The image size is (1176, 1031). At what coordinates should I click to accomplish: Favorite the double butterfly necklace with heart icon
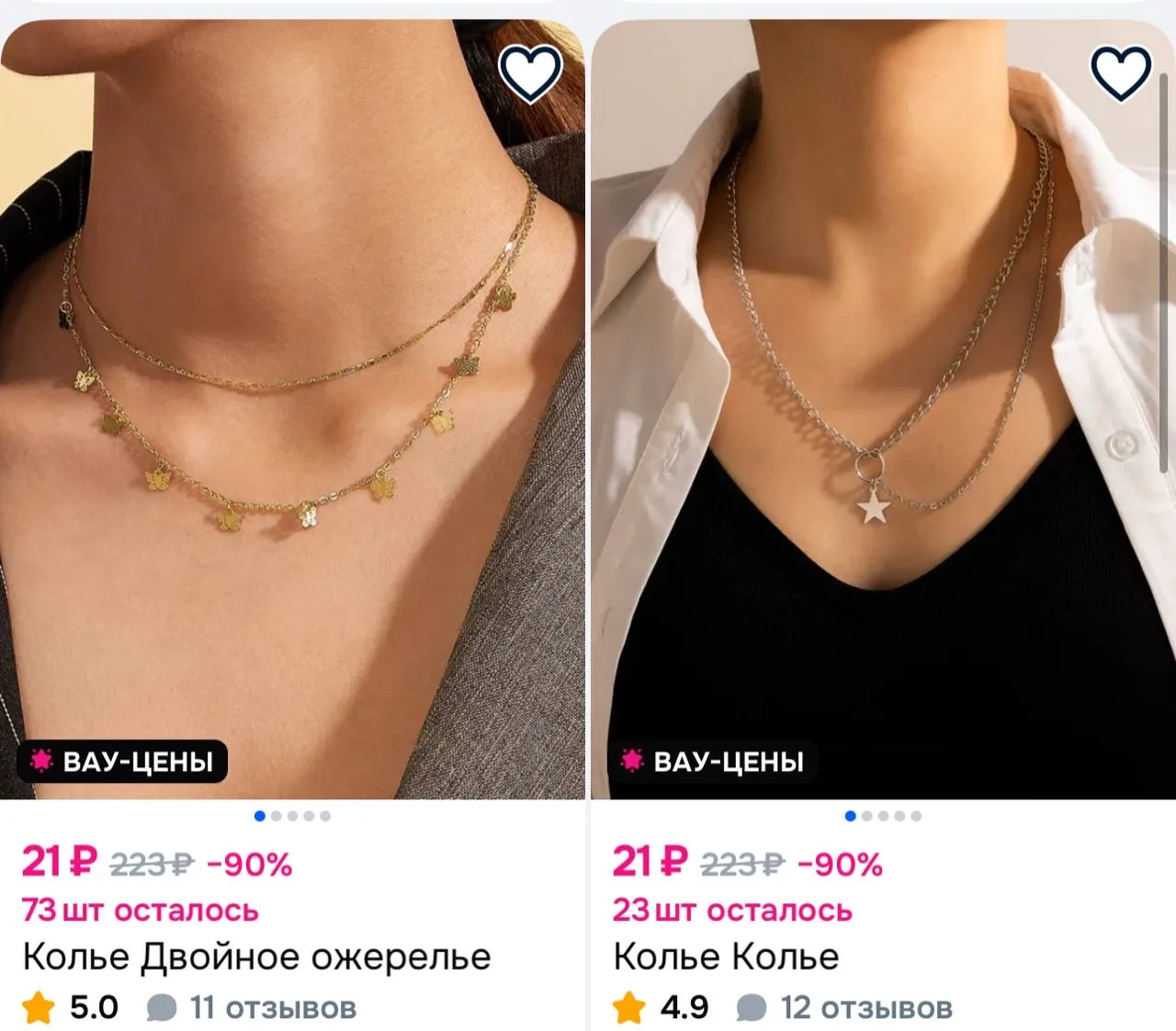[530, 73]
